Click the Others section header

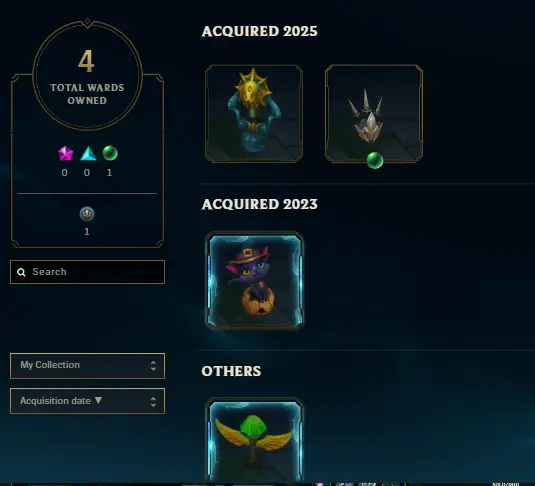[231, 371]
